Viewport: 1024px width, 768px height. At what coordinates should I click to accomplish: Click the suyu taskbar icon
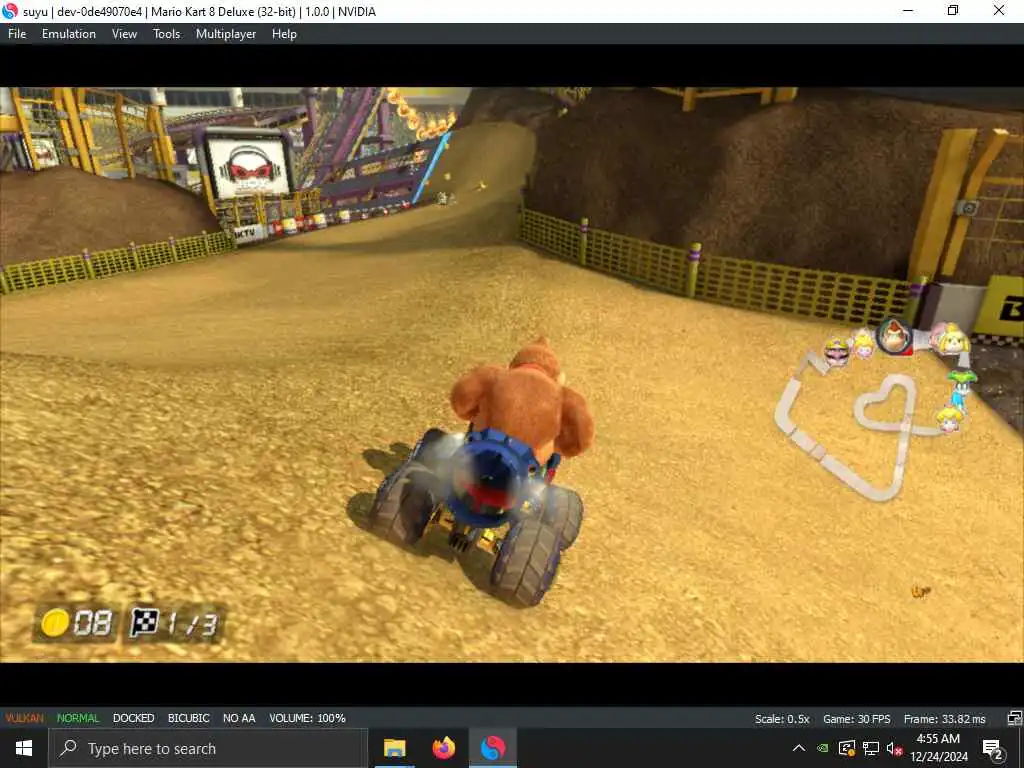click(x=492, y=748)
